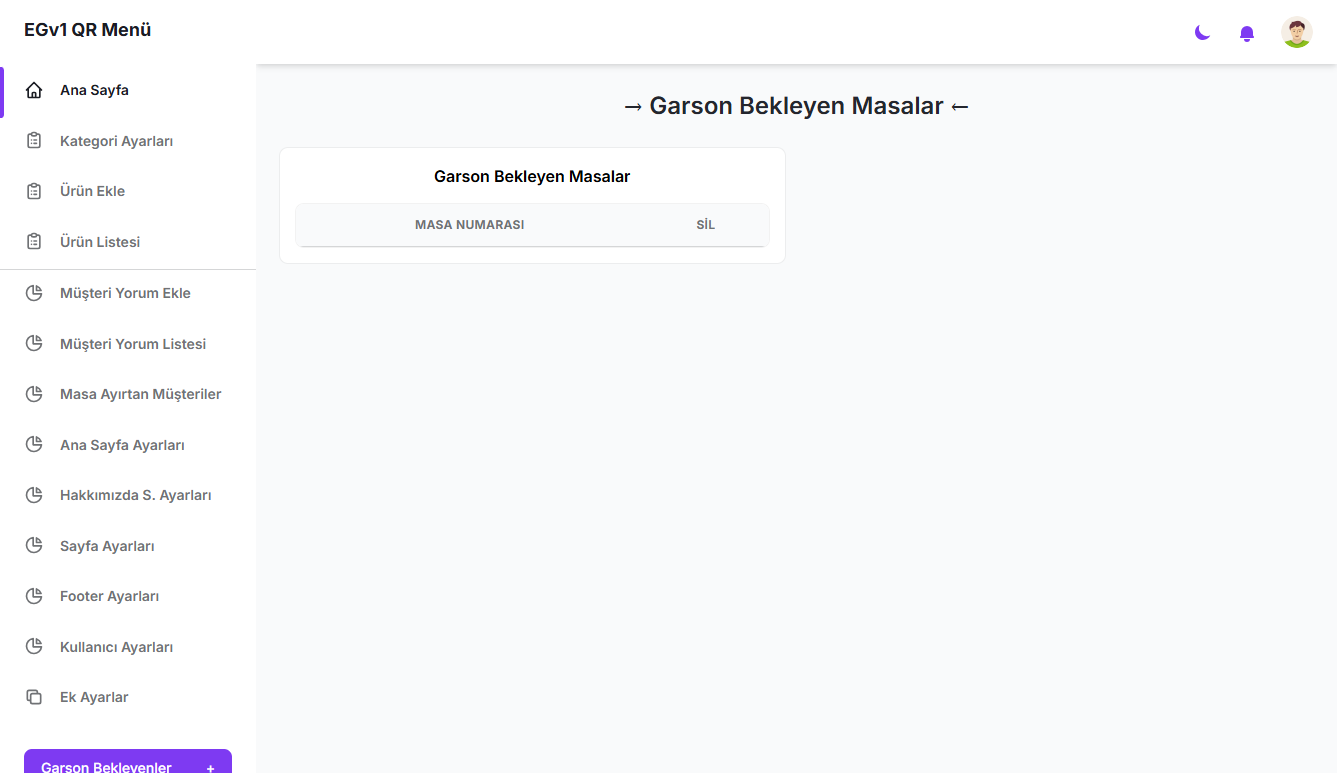Navigate to Ana Sayfa Ayarları

click(122, 445)
